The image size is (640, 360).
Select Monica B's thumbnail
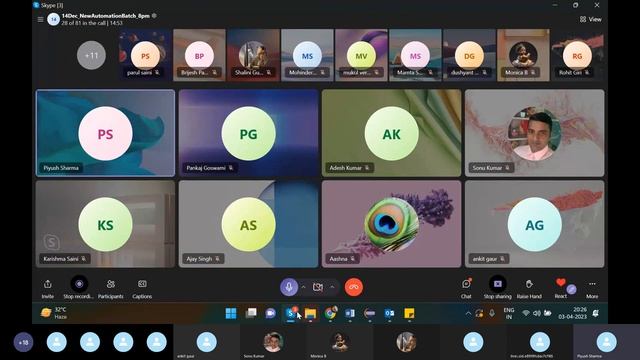pos(523,55)
